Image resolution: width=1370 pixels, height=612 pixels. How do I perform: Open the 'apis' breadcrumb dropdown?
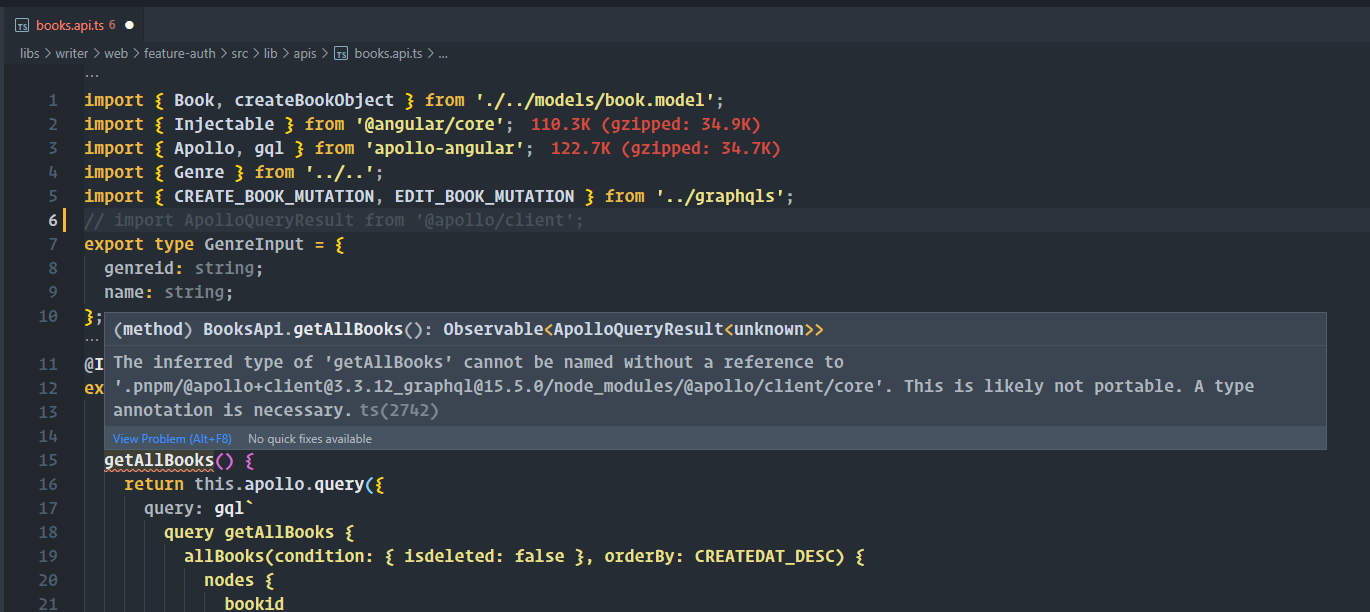click(305, 53)
